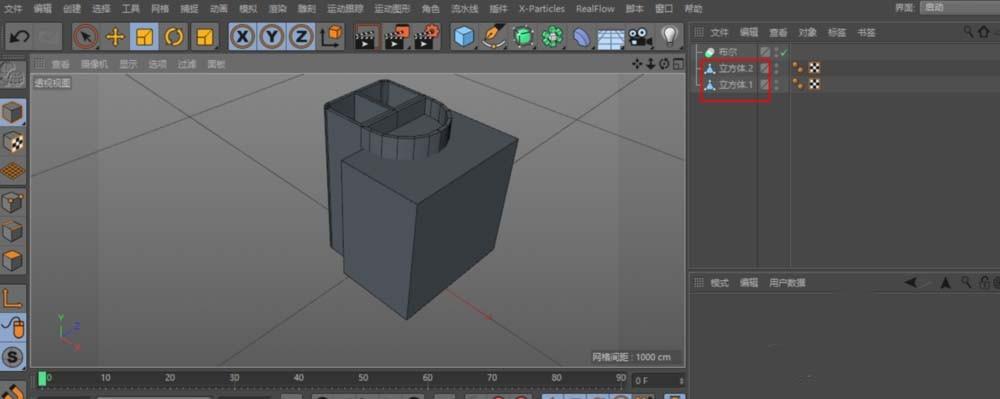Select 立方体.1 object in Object Manager
The width and height of the screenshot is (1000, 399).
coord(736,84)
